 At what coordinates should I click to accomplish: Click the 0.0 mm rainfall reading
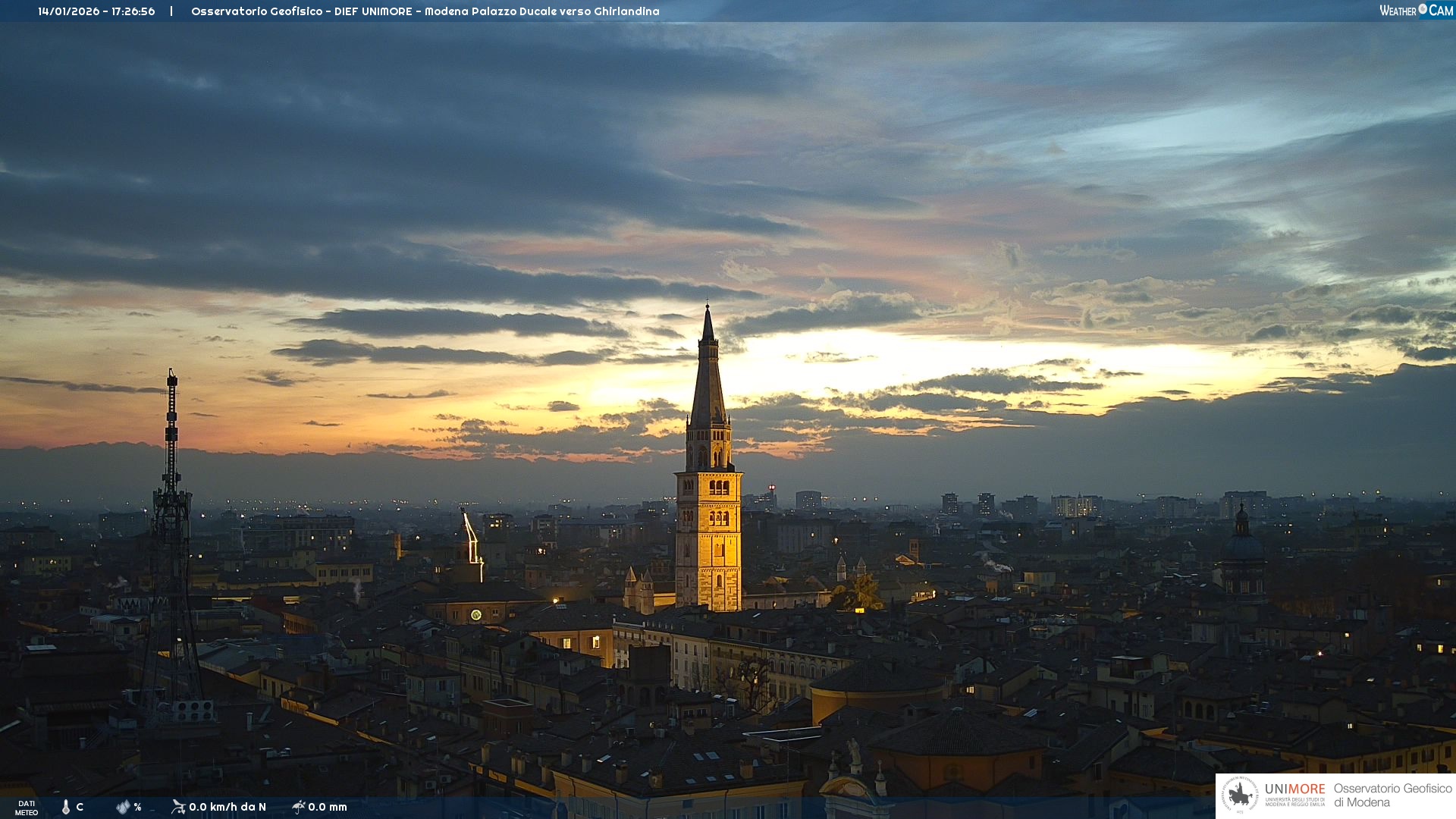tap(328, 807)
